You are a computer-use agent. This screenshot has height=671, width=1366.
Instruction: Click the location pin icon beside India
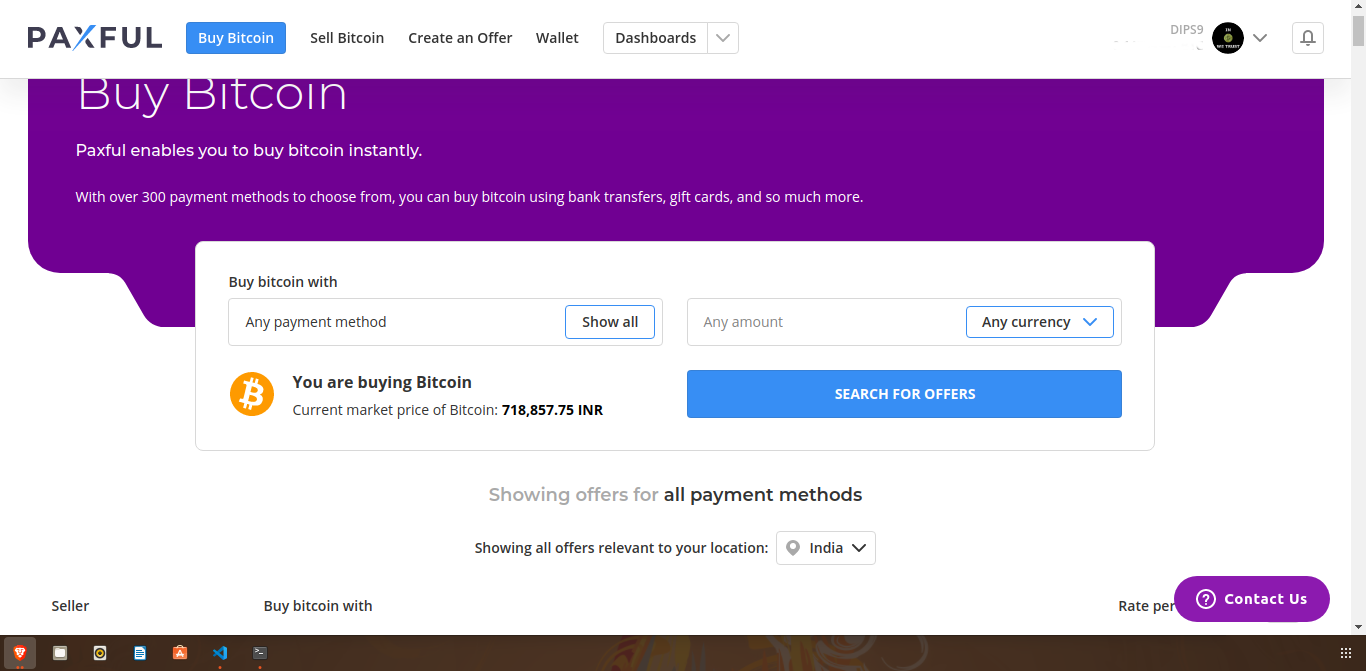pos(793,548)
